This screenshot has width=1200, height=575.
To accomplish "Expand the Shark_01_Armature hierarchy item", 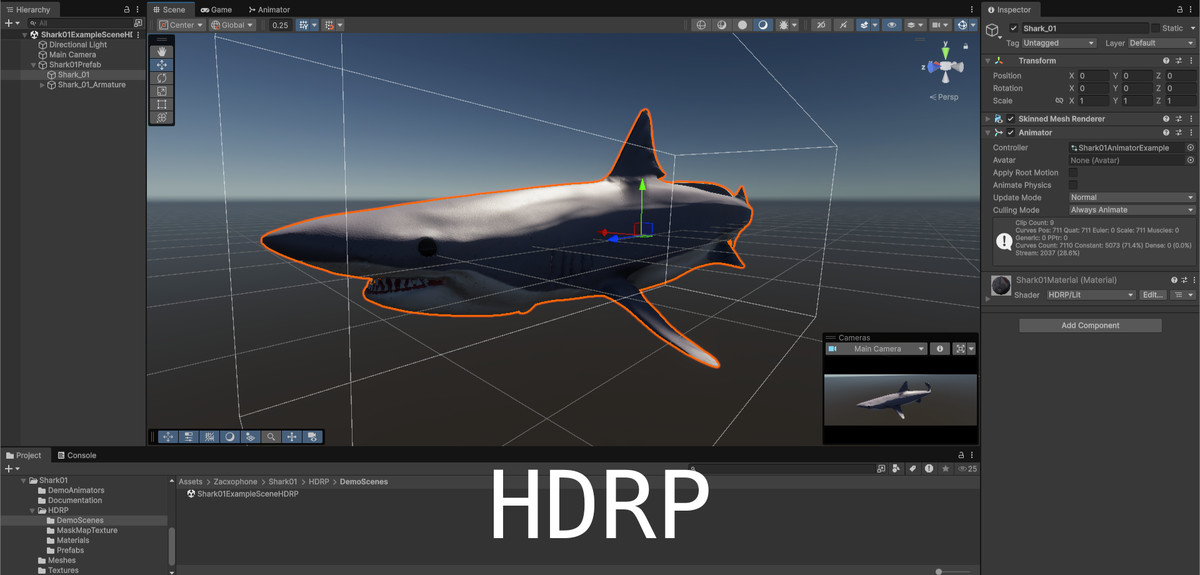I will [x=42, y=85].
